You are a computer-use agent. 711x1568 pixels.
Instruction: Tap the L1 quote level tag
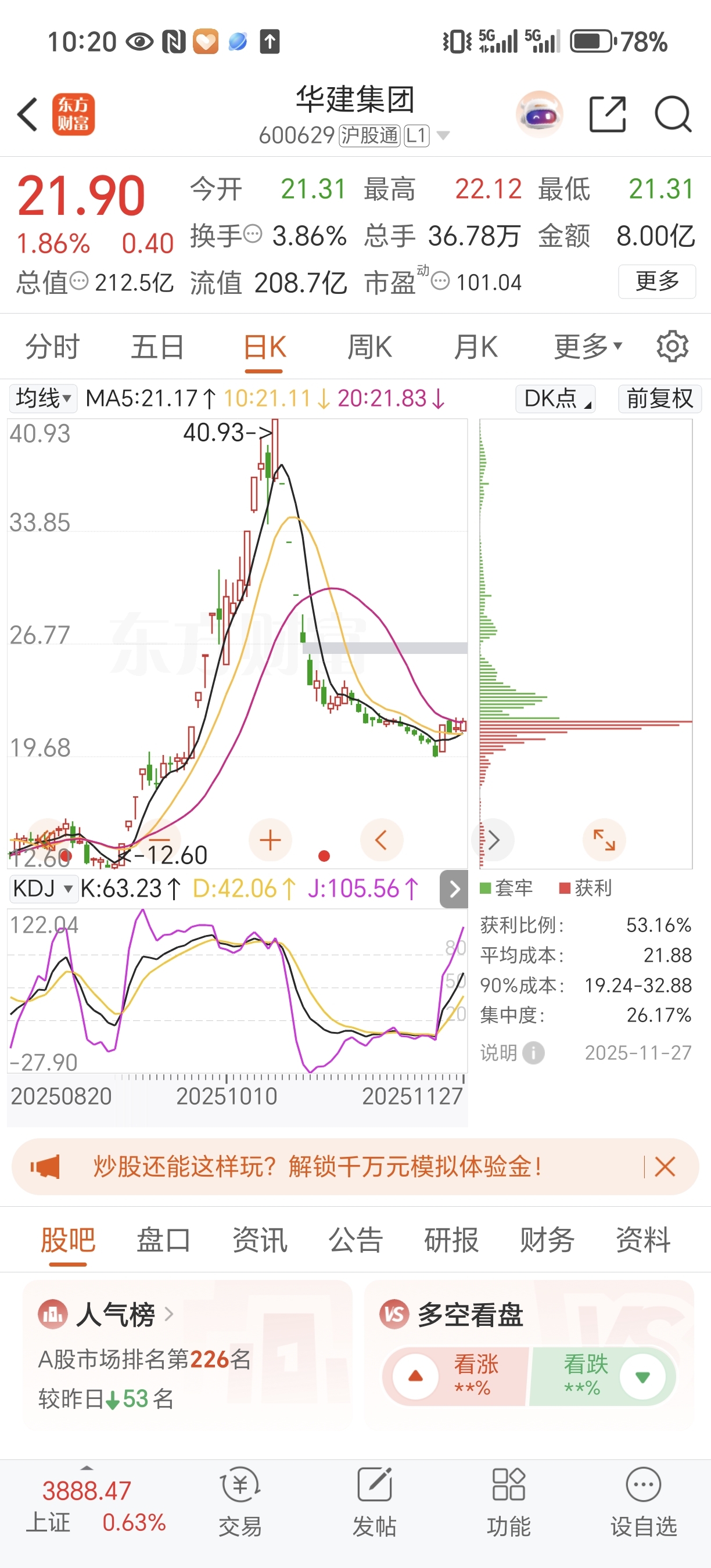coord(416,135)
